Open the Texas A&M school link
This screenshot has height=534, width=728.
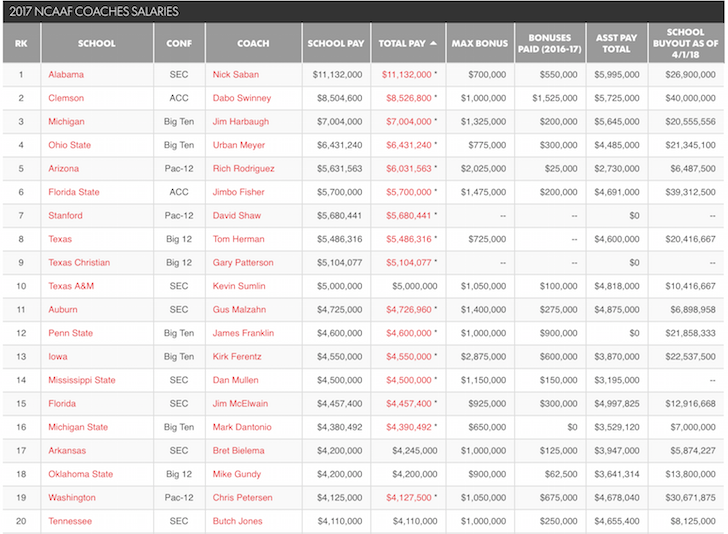pos(71,286)
